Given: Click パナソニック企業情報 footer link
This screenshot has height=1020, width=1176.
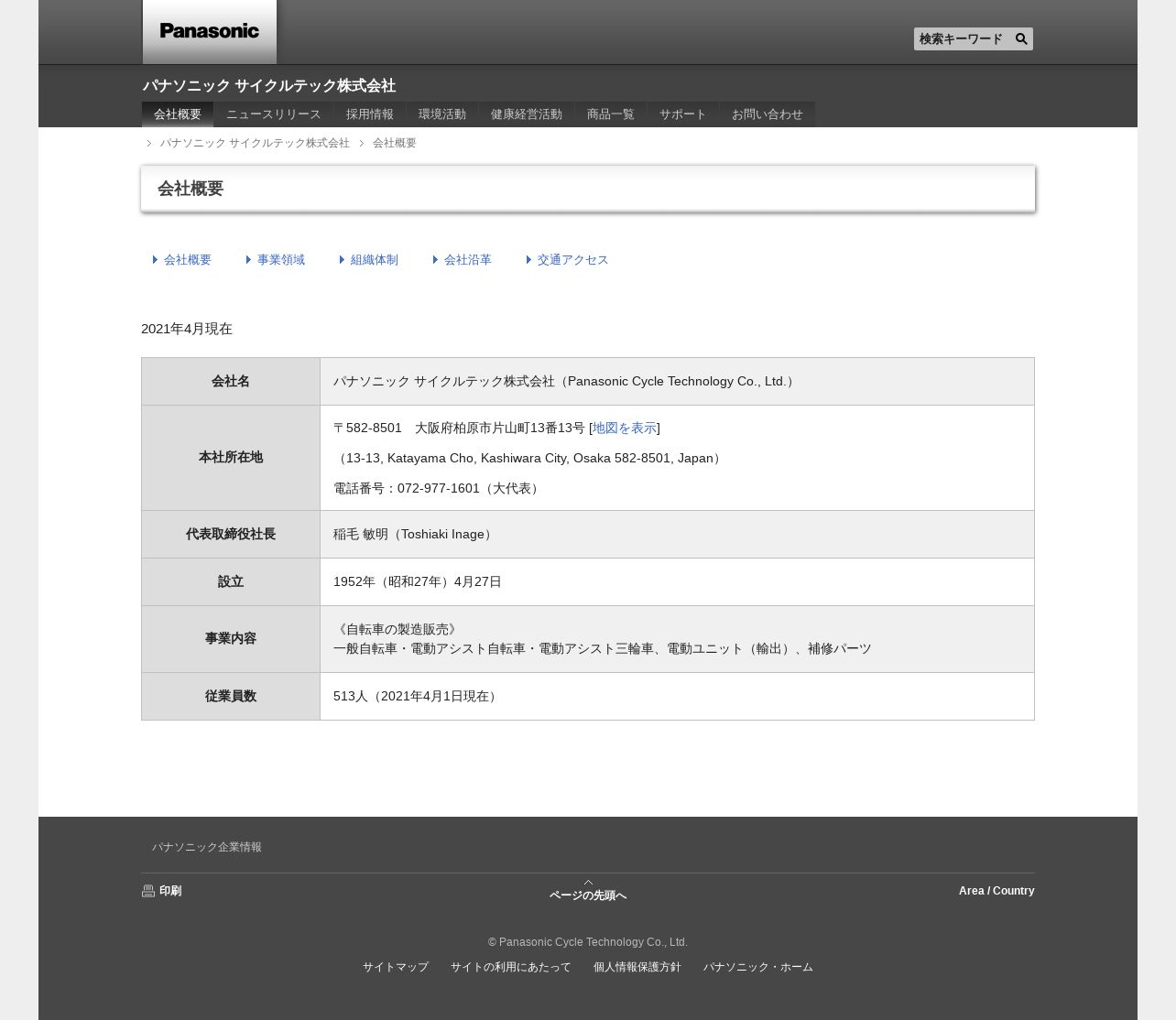Looking at the screenshot, I should tap(207, 847).
